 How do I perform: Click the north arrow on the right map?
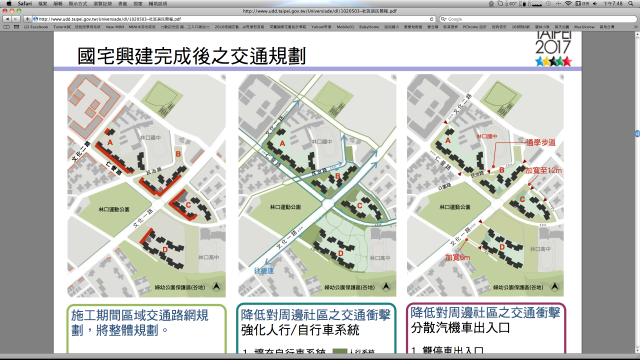(554, 287)
